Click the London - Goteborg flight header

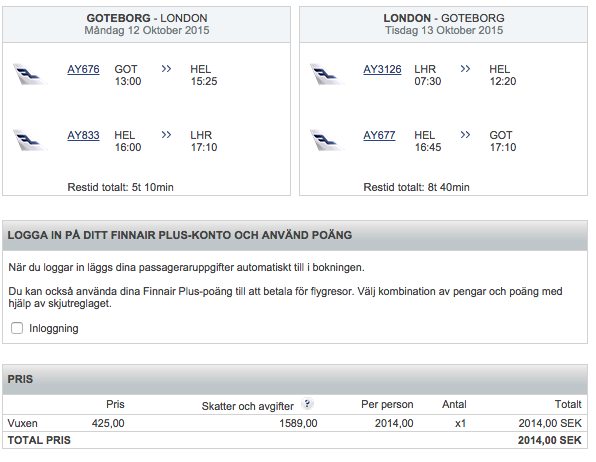[x=444, y=24]
